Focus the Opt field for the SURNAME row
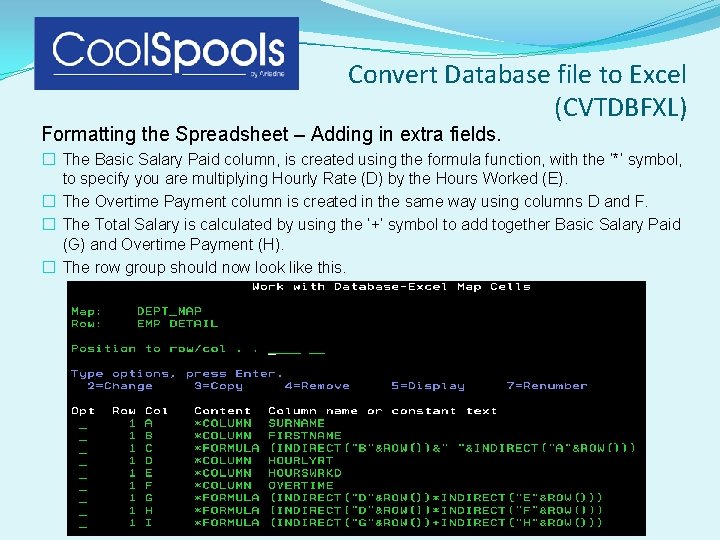 click(83, 424)
